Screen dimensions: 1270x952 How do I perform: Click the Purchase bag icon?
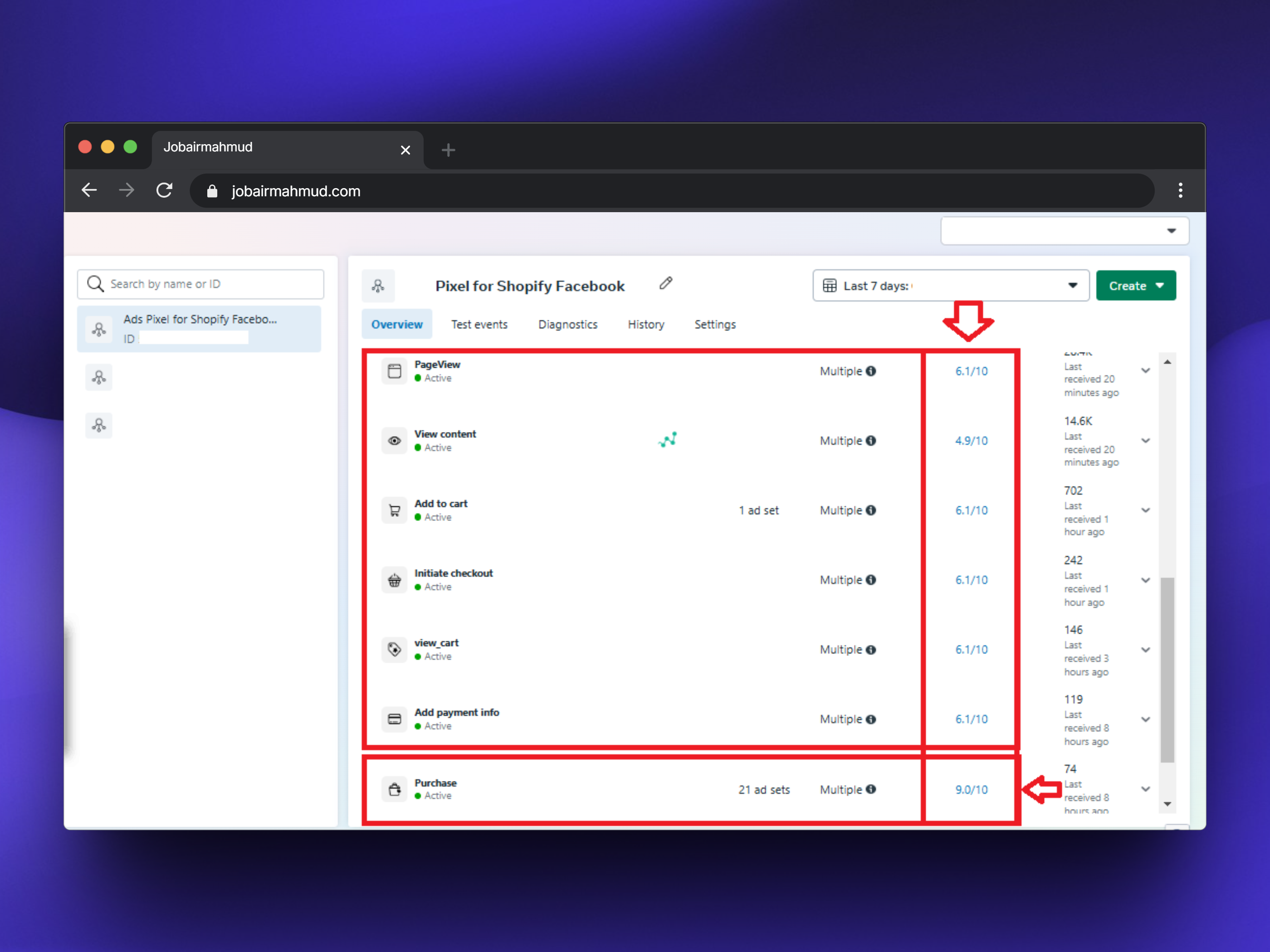(395, 790)
